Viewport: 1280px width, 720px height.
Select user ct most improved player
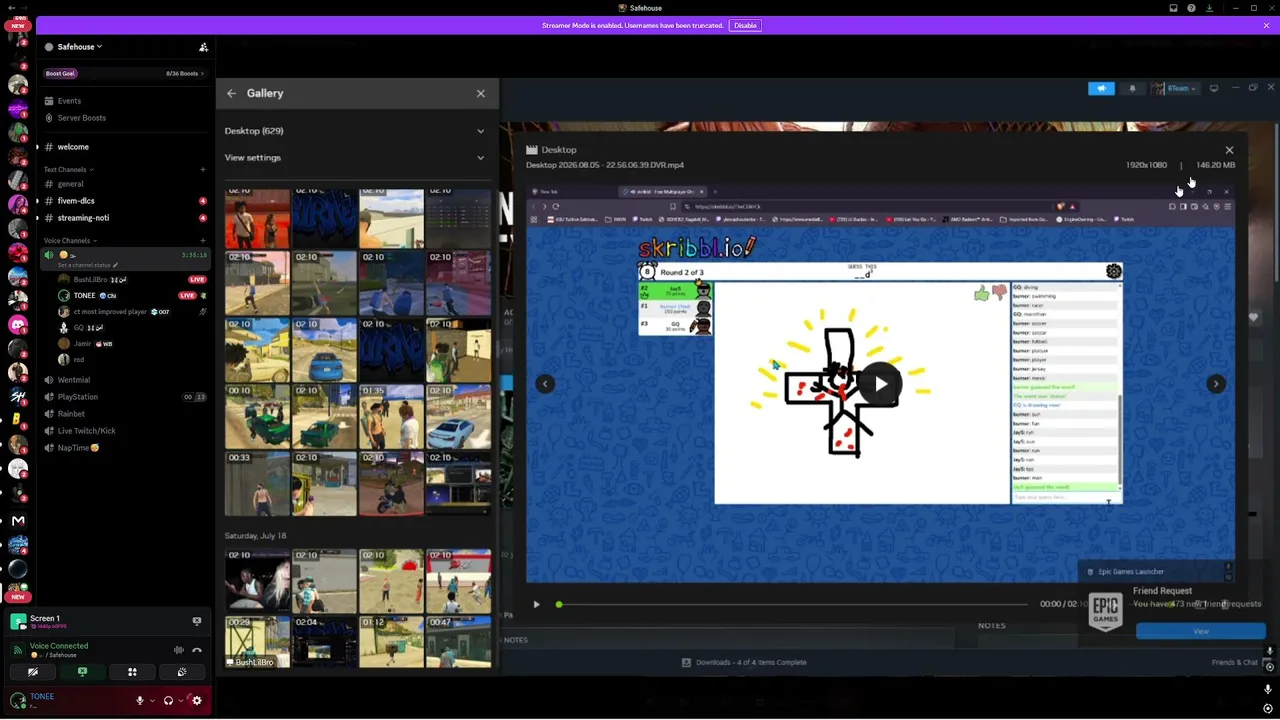pos(111,312)
